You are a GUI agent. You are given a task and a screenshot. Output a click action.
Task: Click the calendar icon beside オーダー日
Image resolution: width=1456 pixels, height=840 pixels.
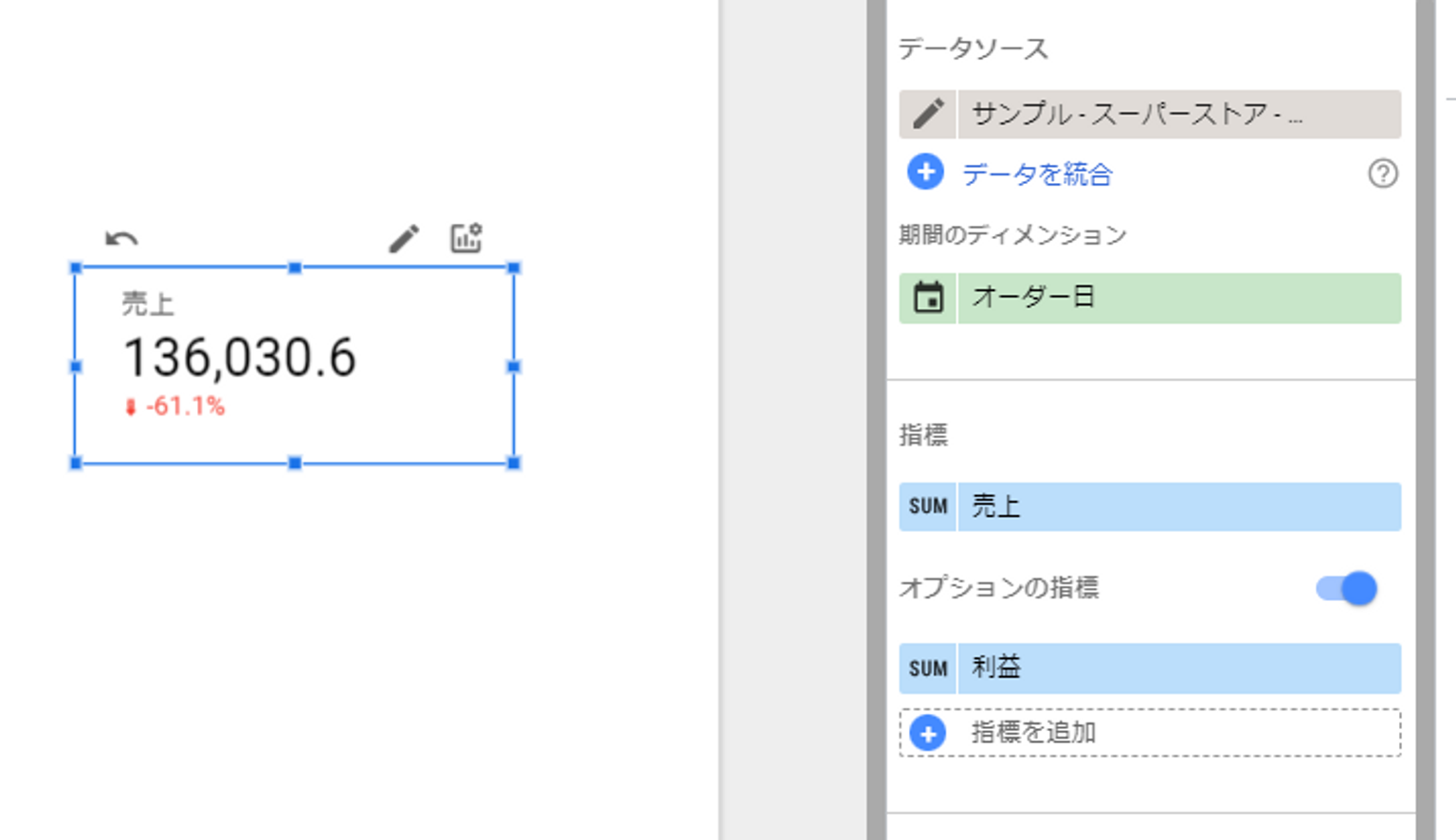point(928,298)
